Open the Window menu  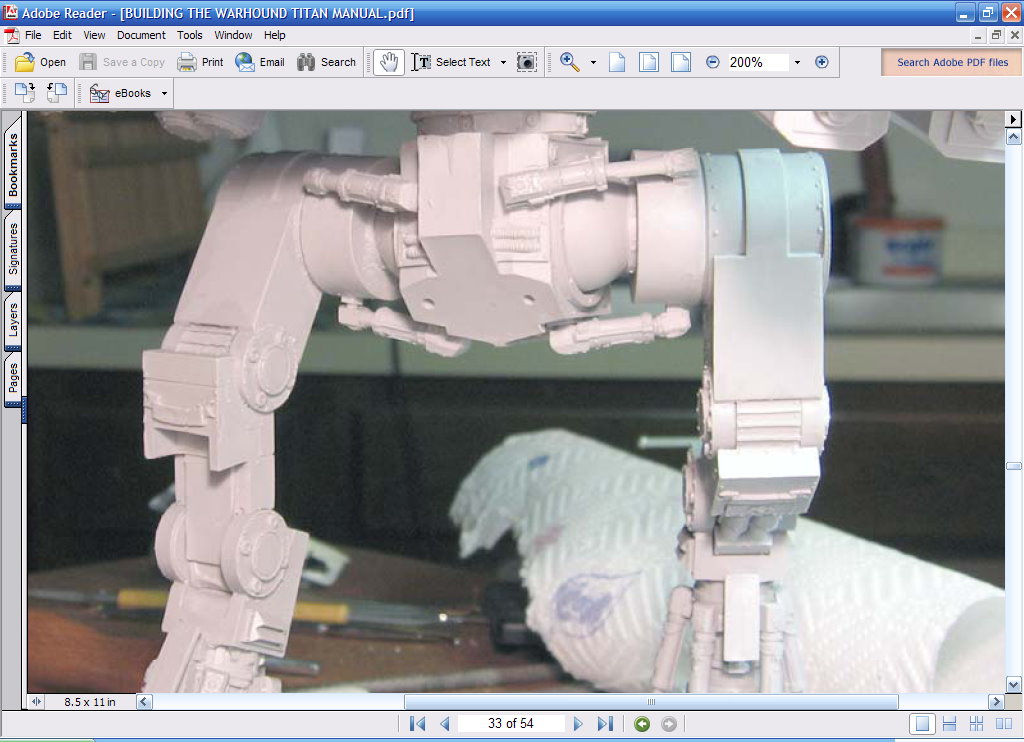click(x=233, y=35)
